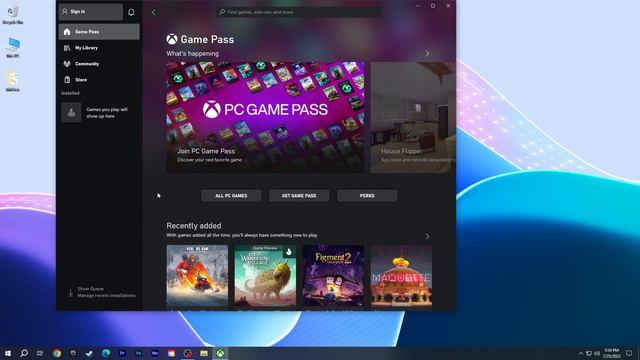
Task: Click the Sign in button
Action: (x=91, y=12)
